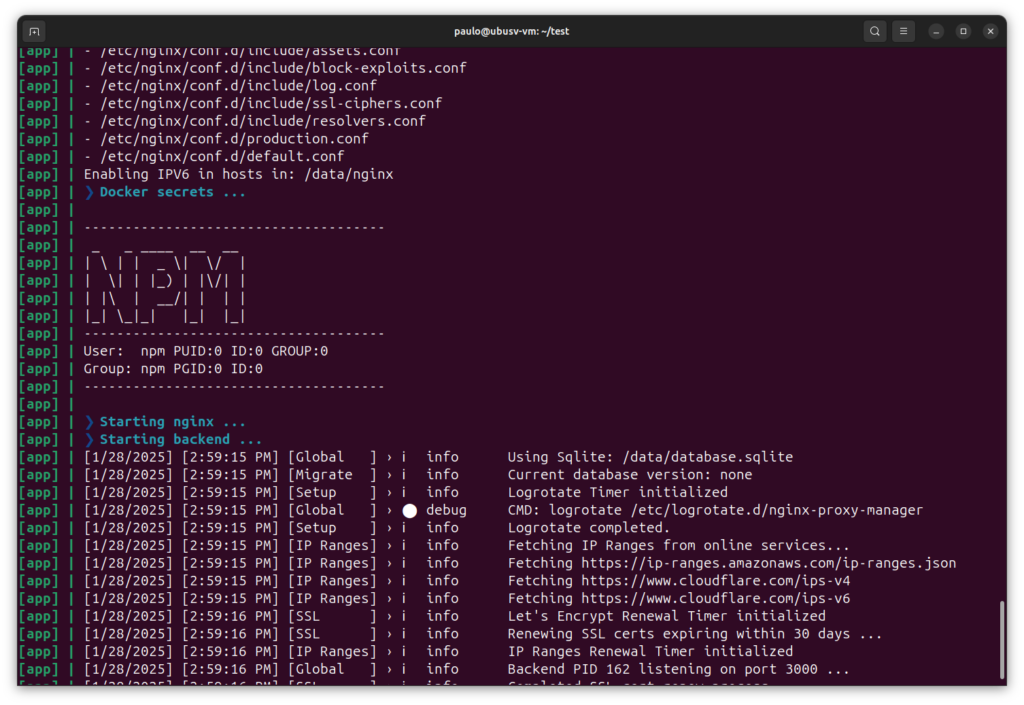Maximize the terminal window
Image resolution: width=1024 pixels, height=705 pixels.
pyautogui.click(x=963, y=31)
